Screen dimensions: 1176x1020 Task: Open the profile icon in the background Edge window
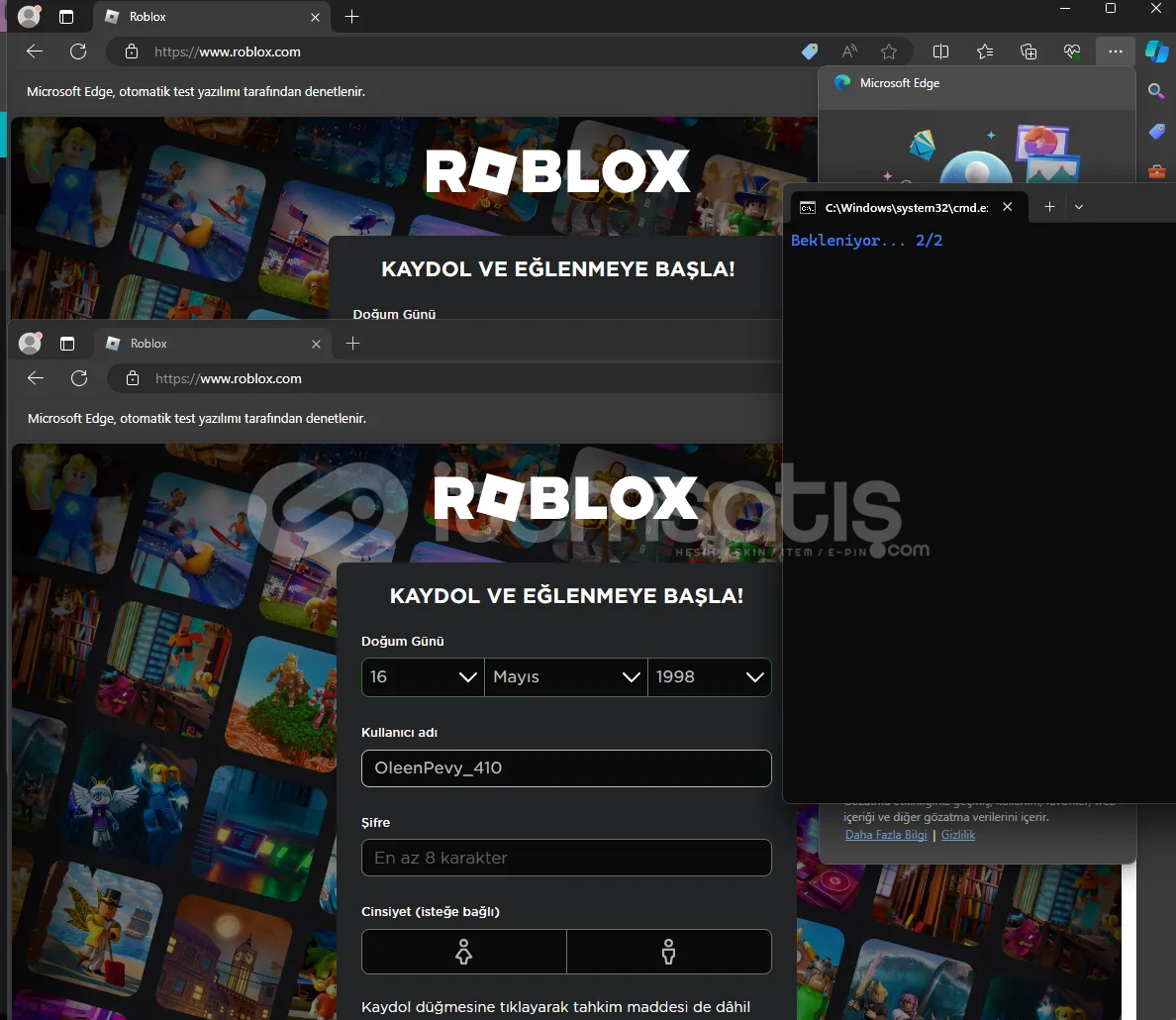[30, 17]
